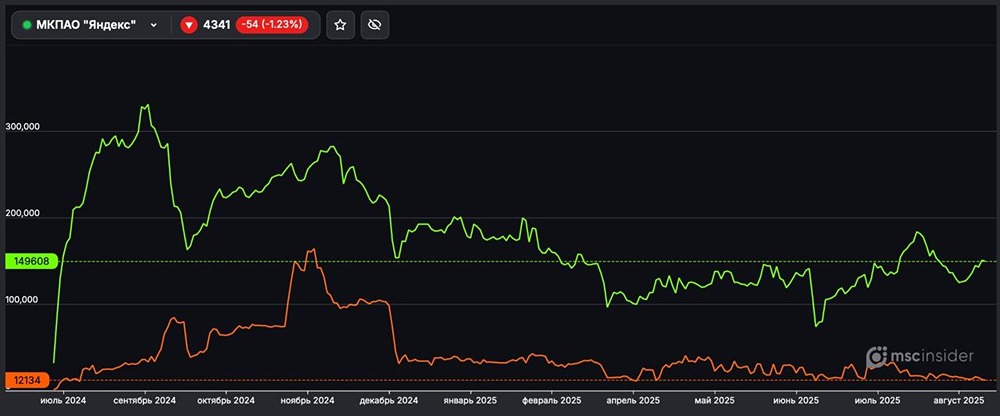
Task: Click the апрель 2025 axis marker
Action: (x=629, y=401)
